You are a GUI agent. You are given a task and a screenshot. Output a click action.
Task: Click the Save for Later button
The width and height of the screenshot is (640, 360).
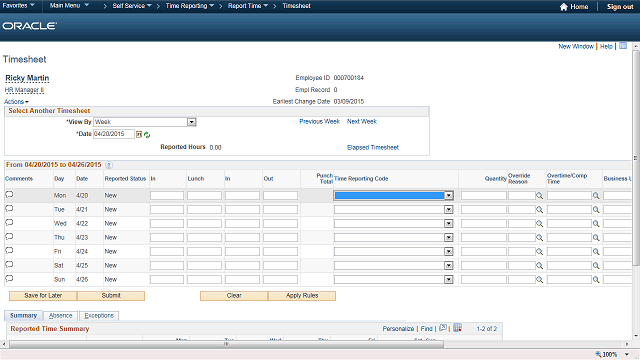(x=43, y=296)
